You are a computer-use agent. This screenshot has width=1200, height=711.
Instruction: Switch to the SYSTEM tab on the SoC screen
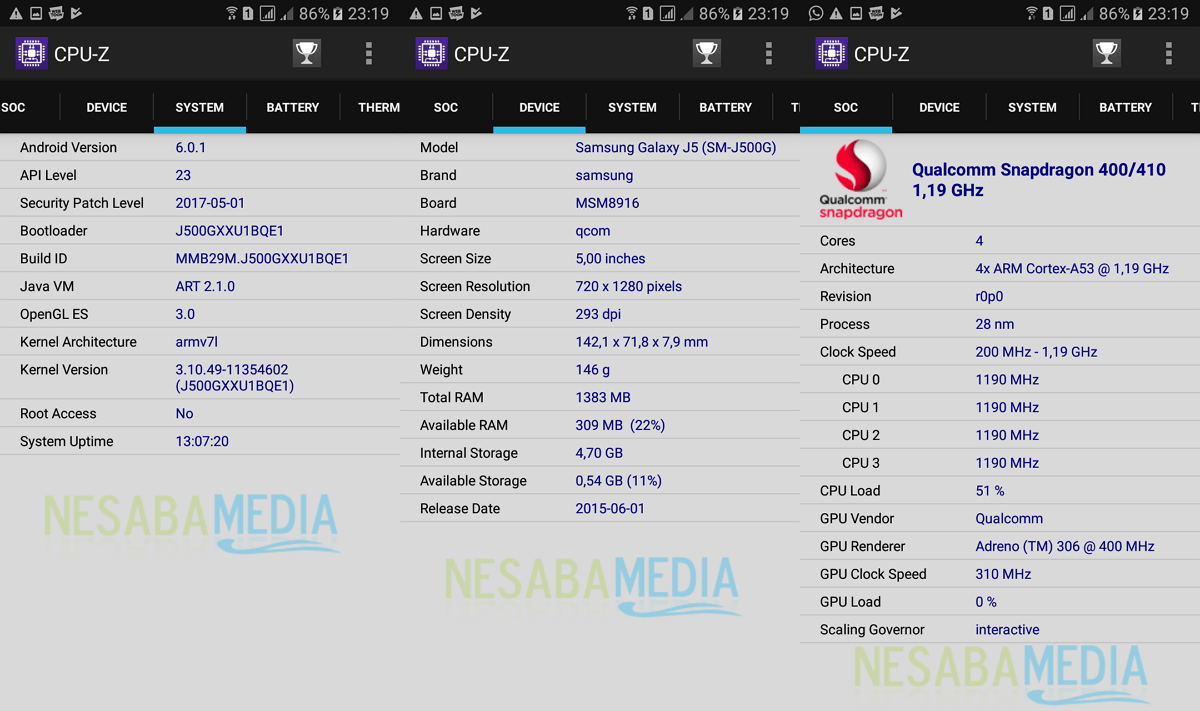pos(1033,107)
